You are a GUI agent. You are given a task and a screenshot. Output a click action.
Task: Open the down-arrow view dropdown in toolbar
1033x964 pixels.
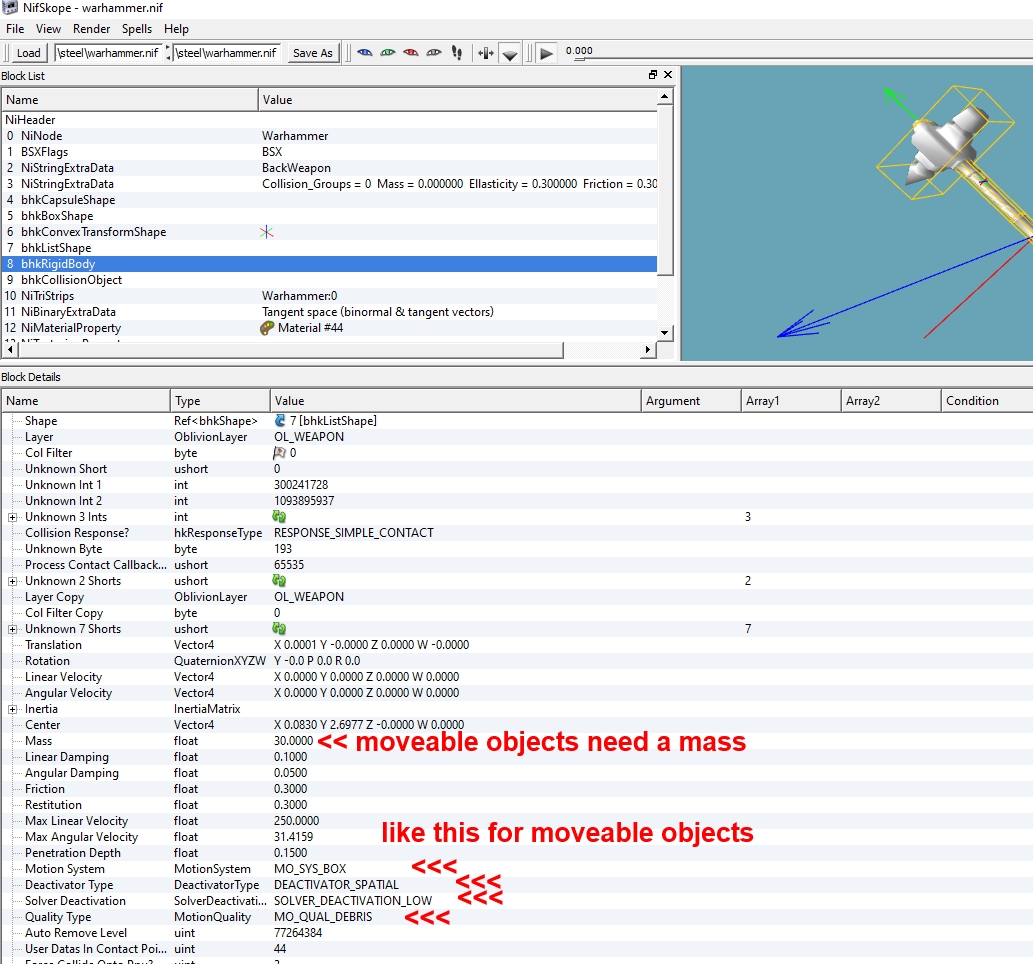click(509, 55)
